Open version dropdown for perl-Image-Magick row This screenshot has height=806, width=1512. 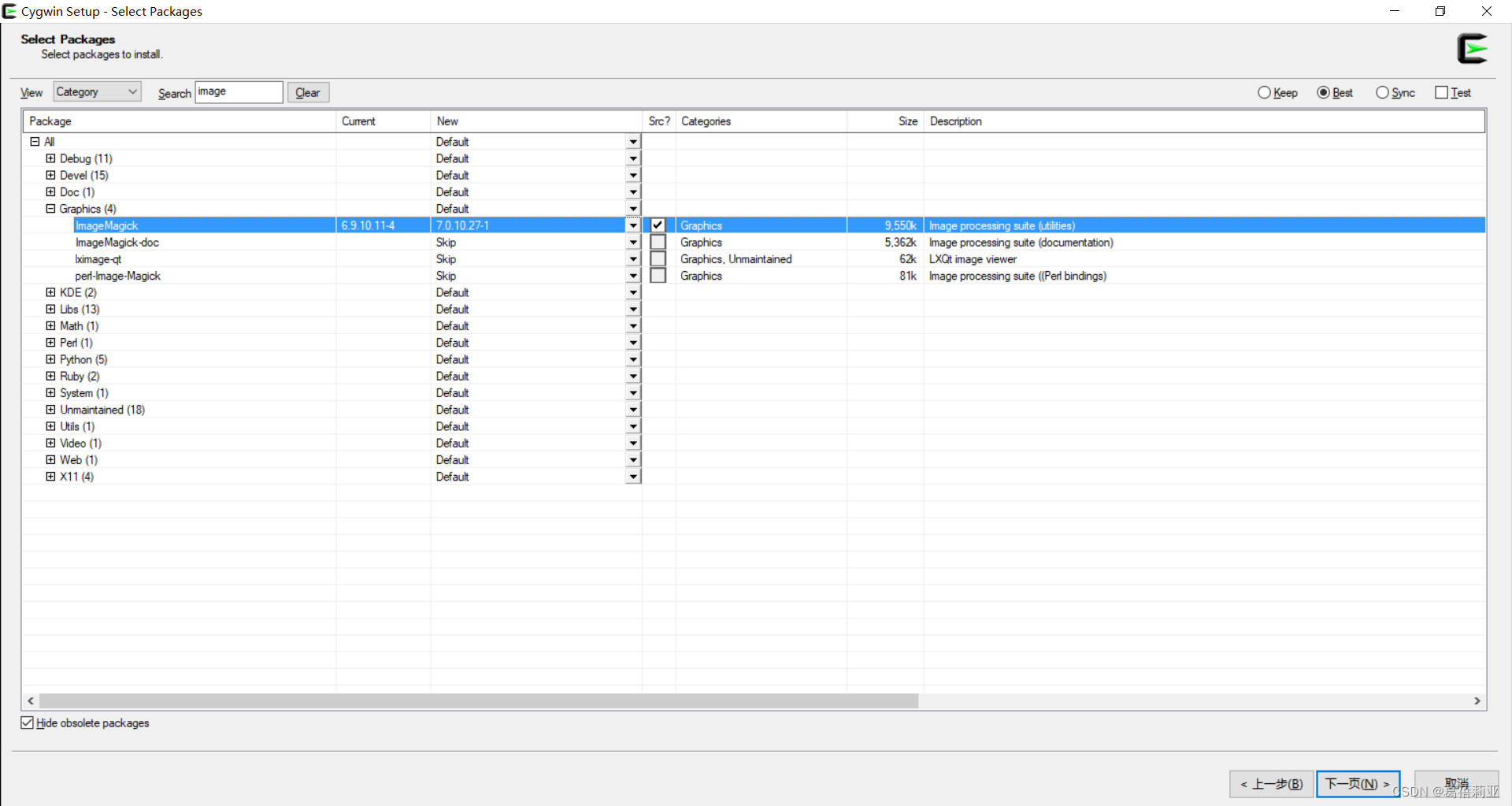click(x=633, y=276)
